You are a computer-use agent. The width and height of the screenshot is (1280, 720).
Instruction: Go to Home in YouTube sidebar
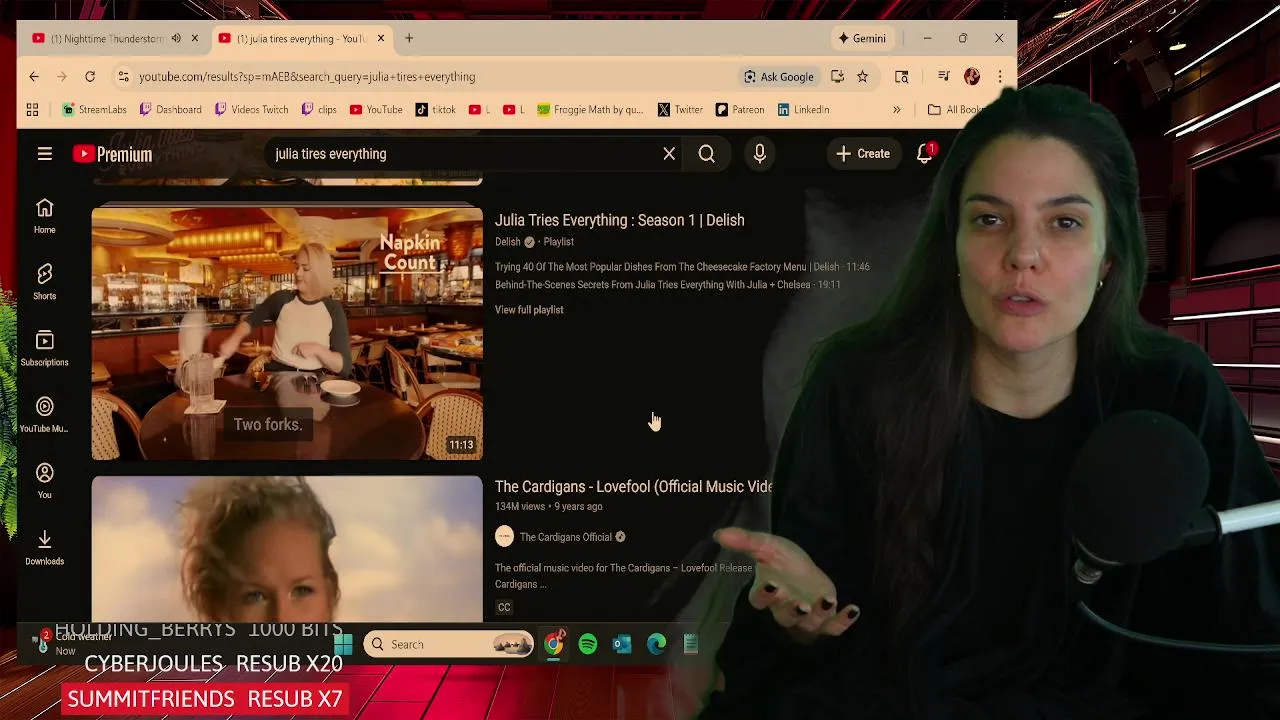click(44, 216)
